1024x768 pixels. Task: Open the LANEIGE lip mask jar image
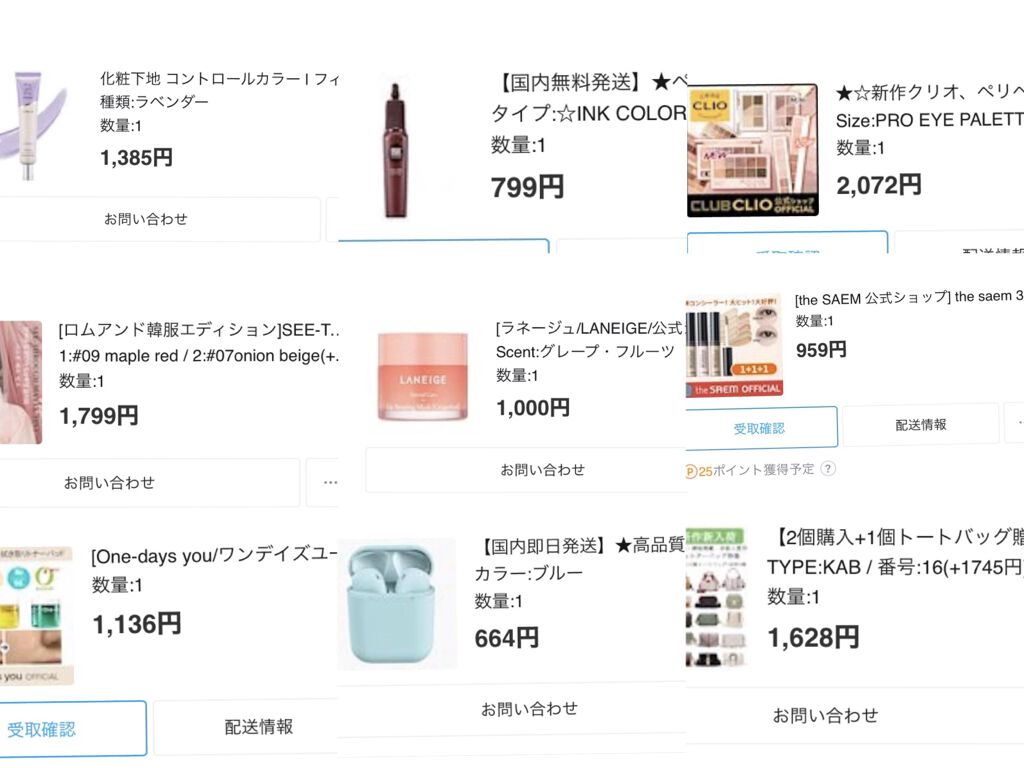click(424, 377)
